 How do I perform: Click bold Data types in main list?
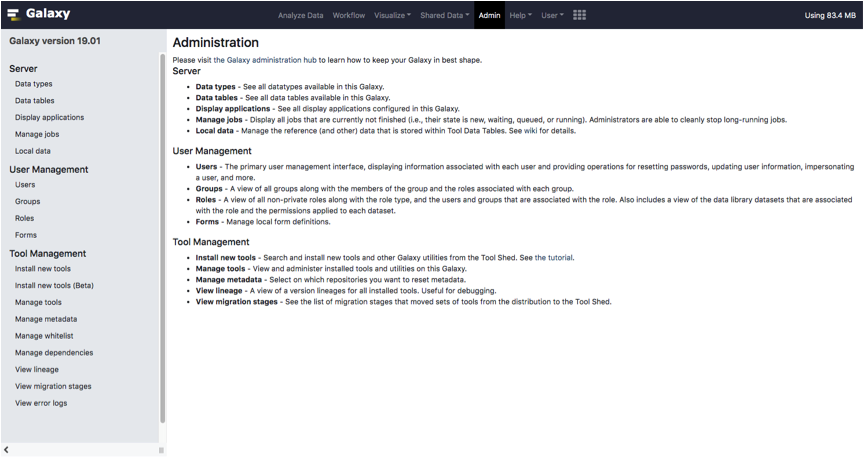pyautogui.click(x=215, y=87)
